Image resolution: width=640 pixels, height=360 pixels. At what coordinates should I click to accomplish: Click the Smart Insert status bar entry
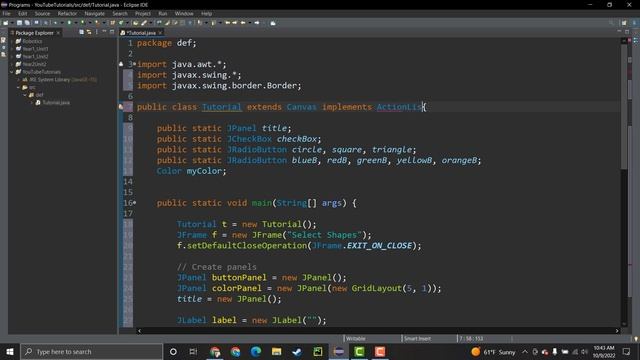[x=417, y=338]
